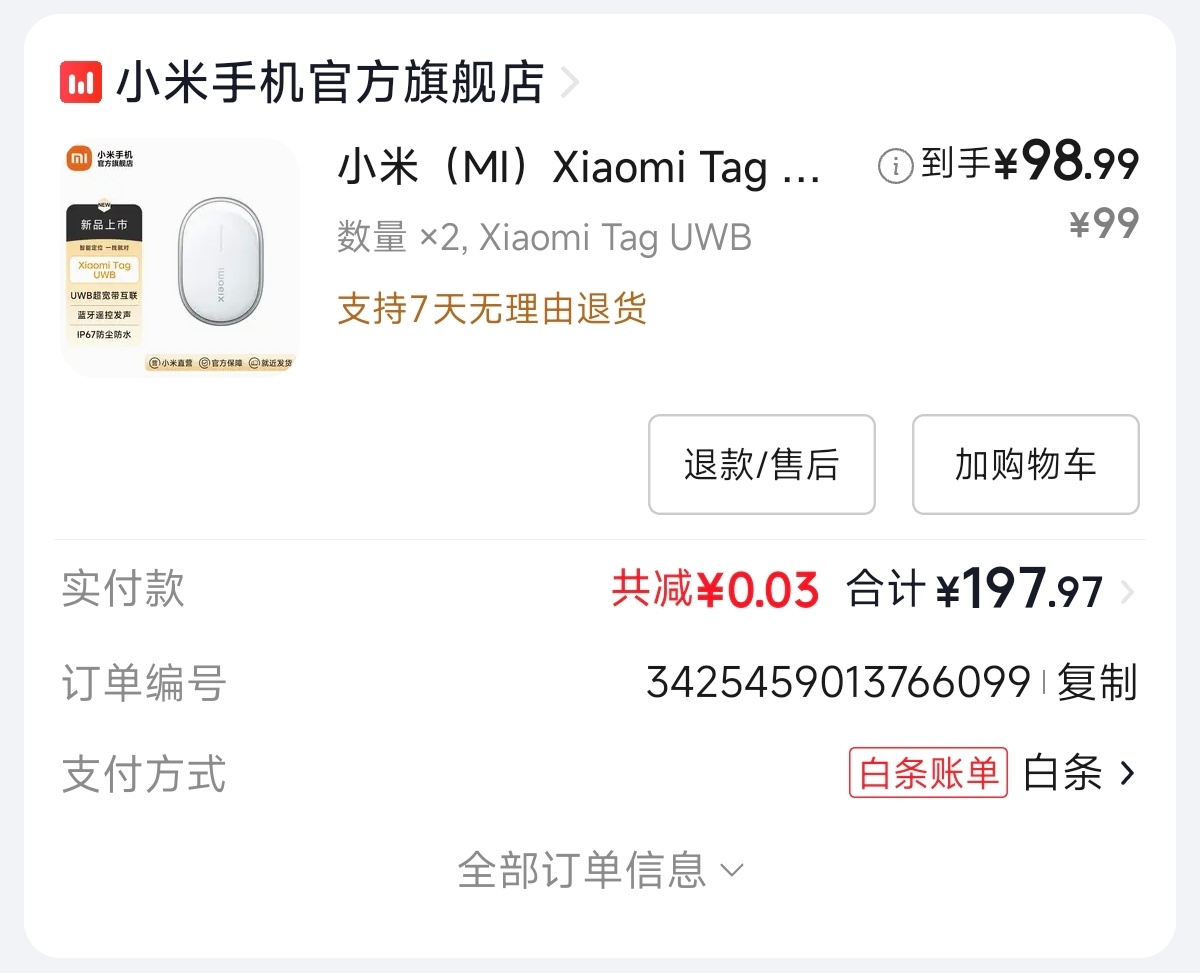Screen dimensions: 1200x973
Task: Expand 全部订单信息 full order details
Action: pyautogui.click(x=600, y=870)
